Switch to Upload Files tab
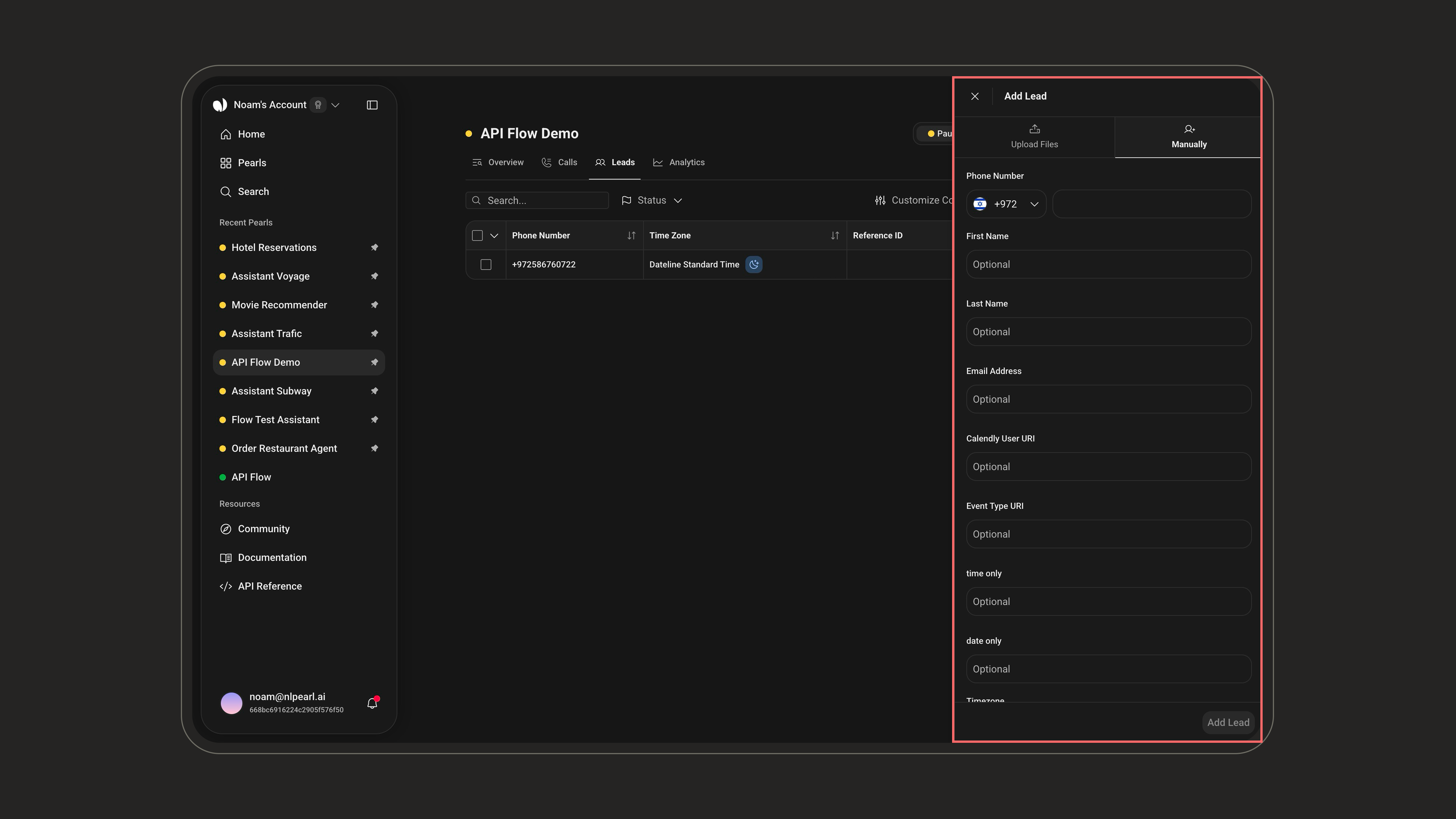Screen dimensions: 1456x819 pos(1034,137)
